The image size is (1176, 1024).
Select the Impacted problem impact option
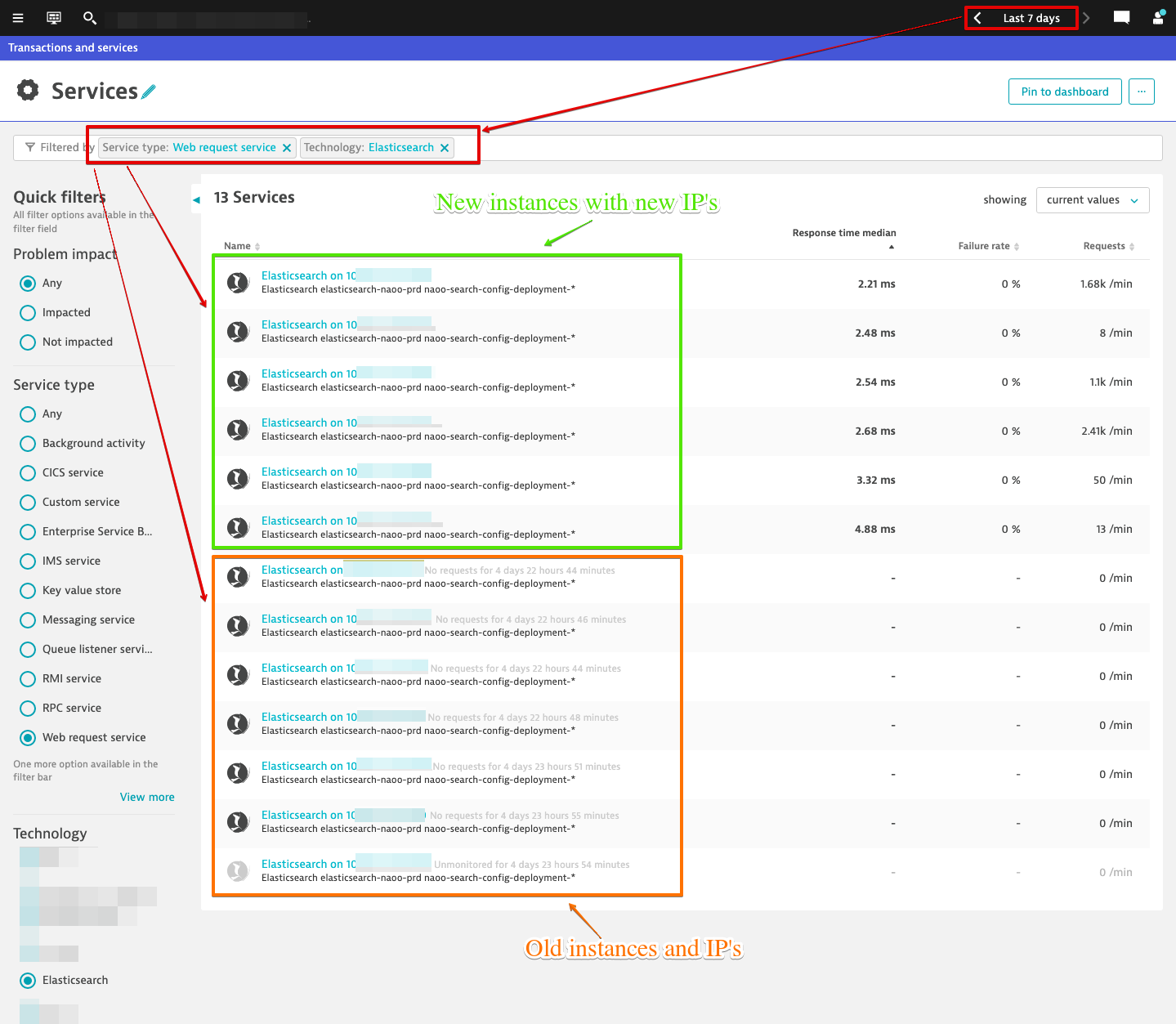[x=28, y=313]
